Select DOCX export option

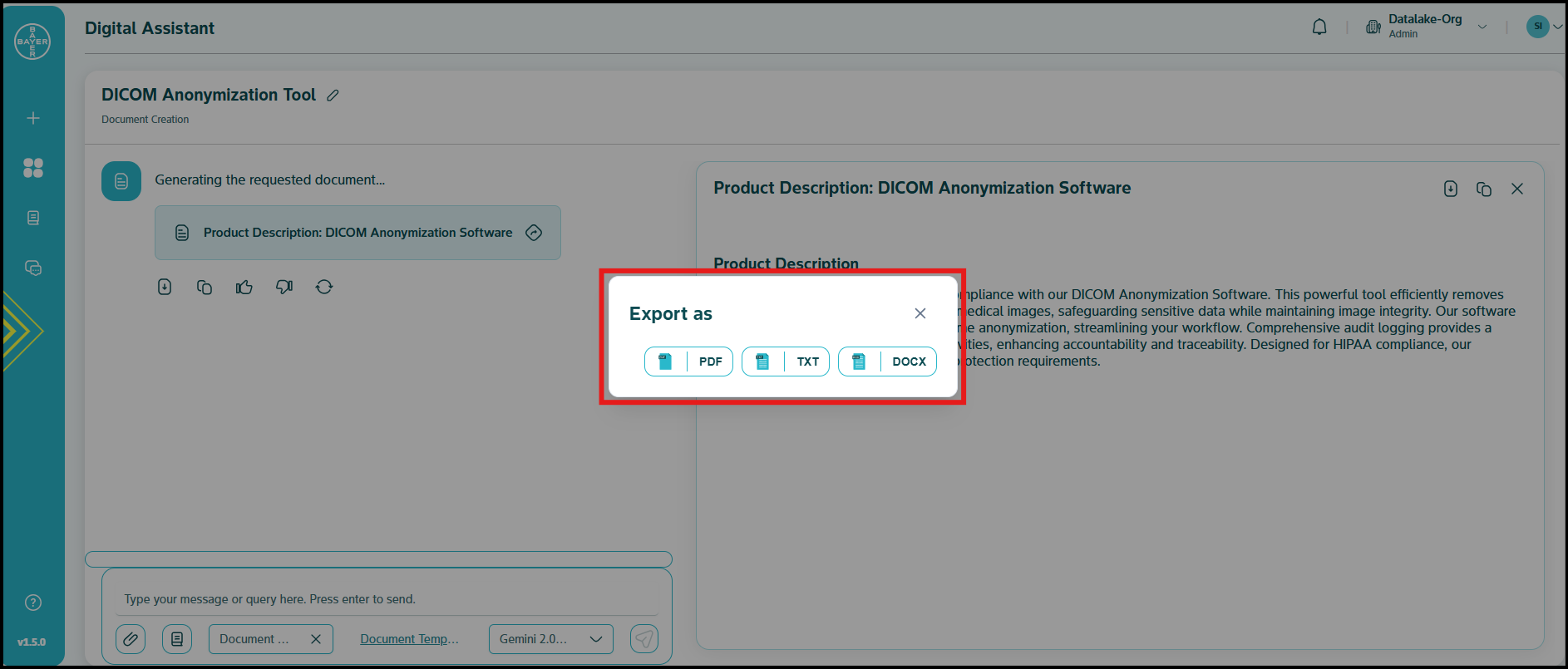[x=886, y=362]
